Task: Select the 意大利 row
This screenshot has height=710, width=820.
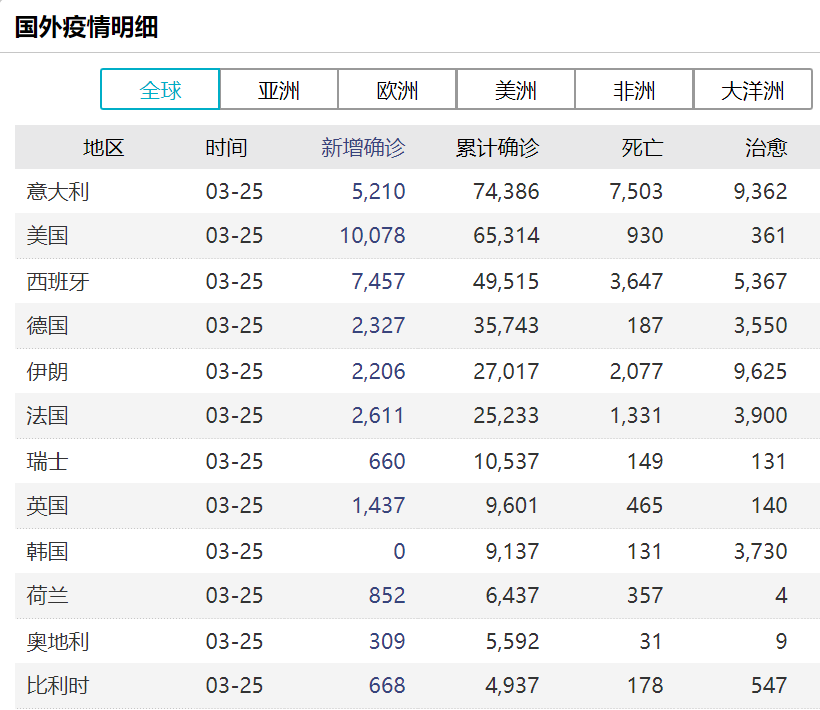Action: [417, 191]
